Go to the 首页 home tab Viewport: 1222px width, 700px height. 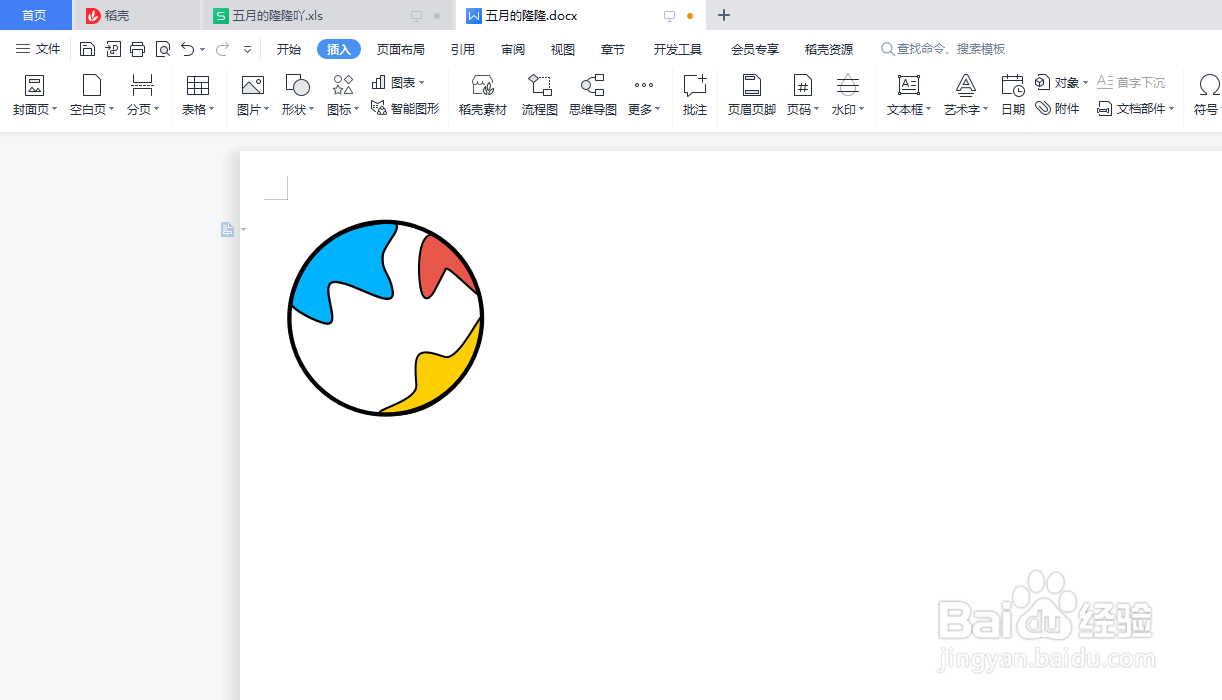[x=35, y=15]
